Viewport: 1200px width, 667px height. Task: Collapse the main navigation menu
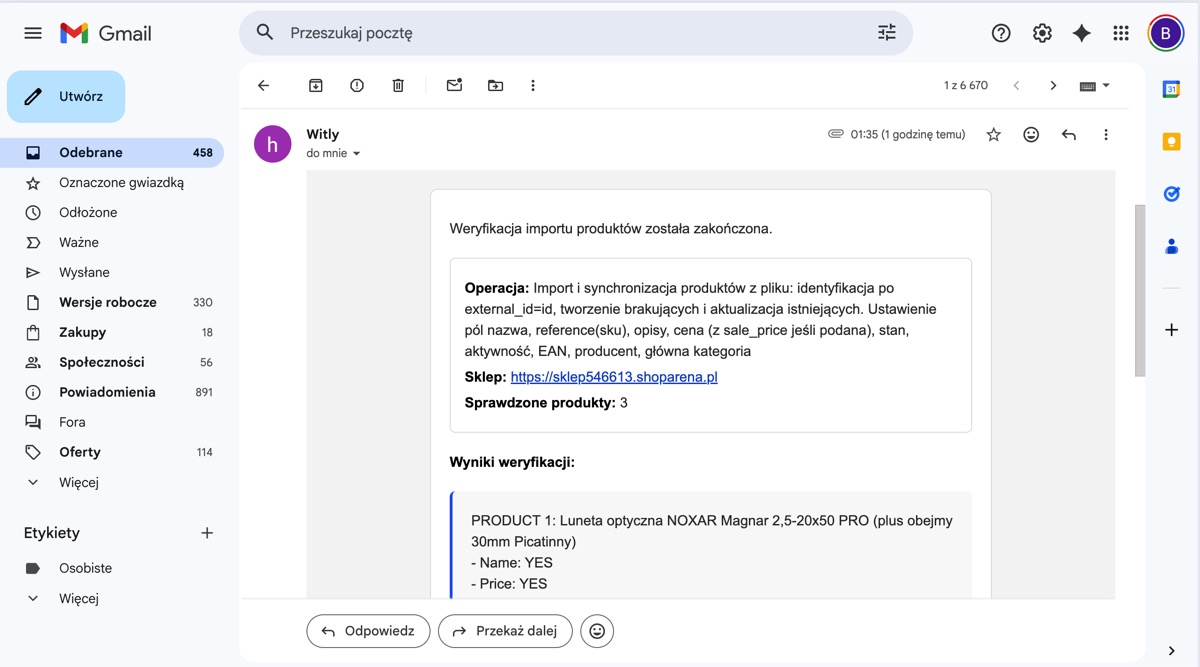pyautogui.click(x=32, y=32)
